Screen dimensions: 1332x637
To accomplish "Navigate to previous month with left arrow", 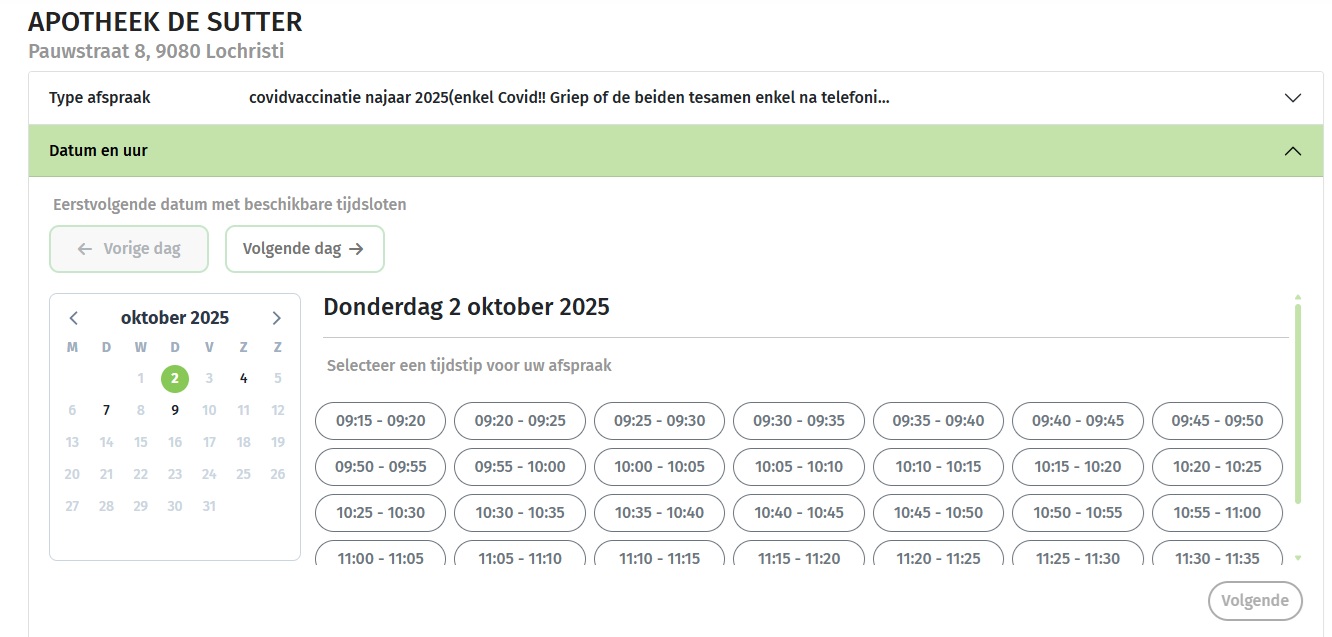I will coord(73,317).
